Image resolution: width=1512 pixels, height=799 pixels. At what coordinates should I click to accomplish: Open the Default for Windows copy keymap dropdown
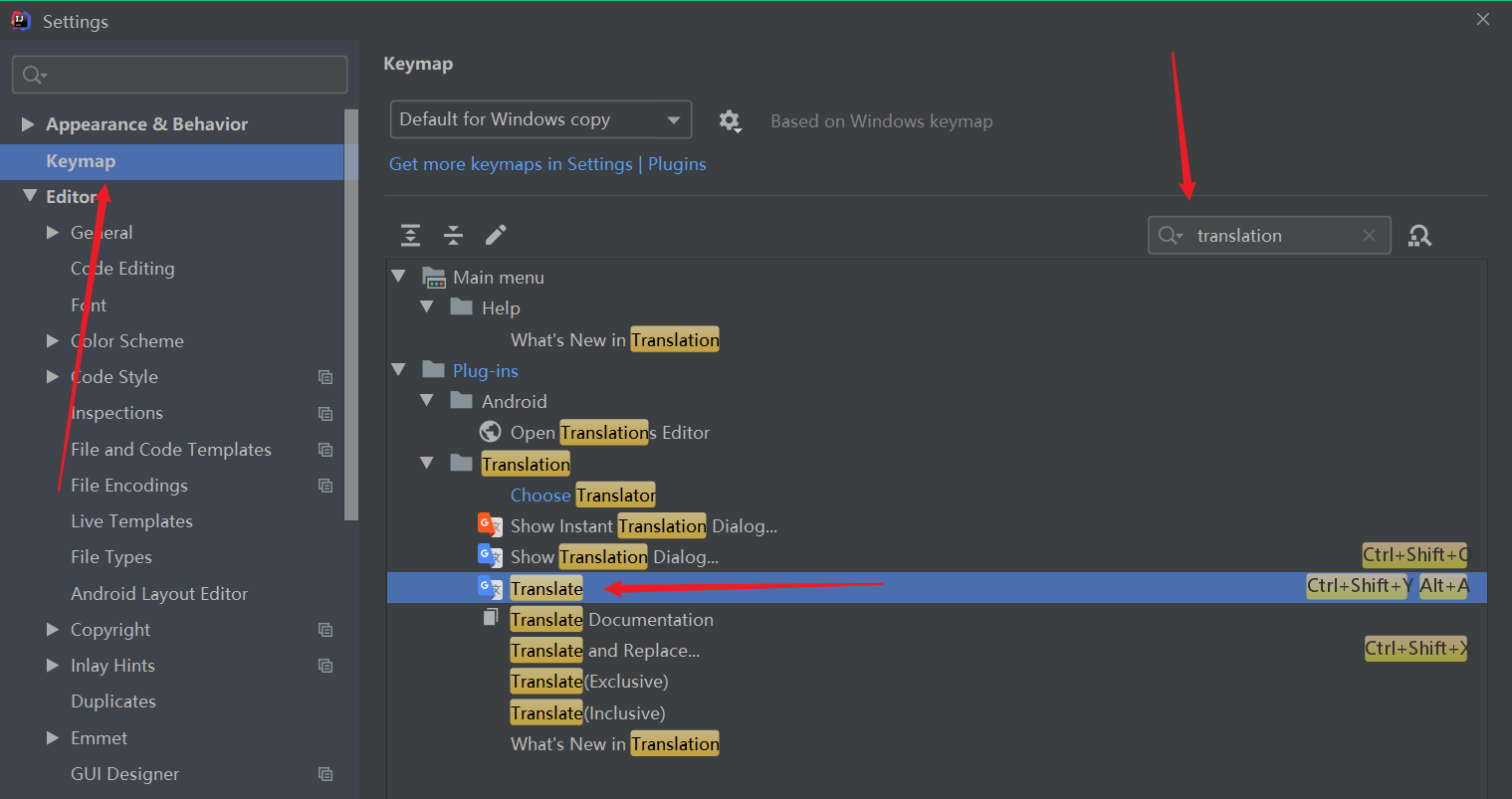point(540,119)
